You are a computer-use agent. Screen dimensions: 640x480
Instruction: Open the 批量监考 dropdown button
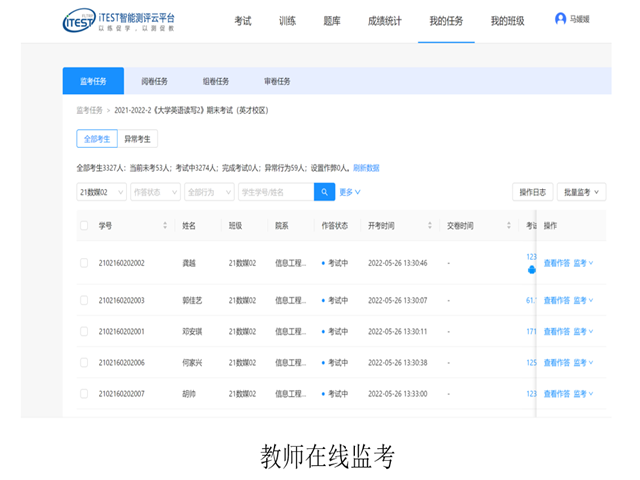tap(580, 192)
